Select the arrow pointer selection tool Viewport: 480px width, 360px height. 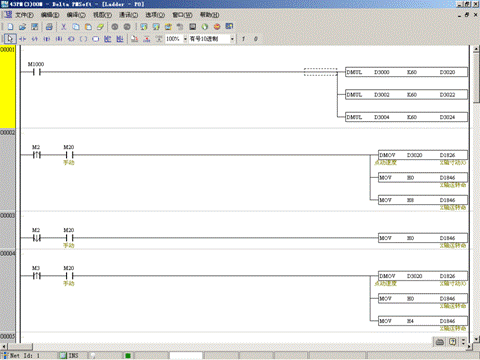coord(10,39)
